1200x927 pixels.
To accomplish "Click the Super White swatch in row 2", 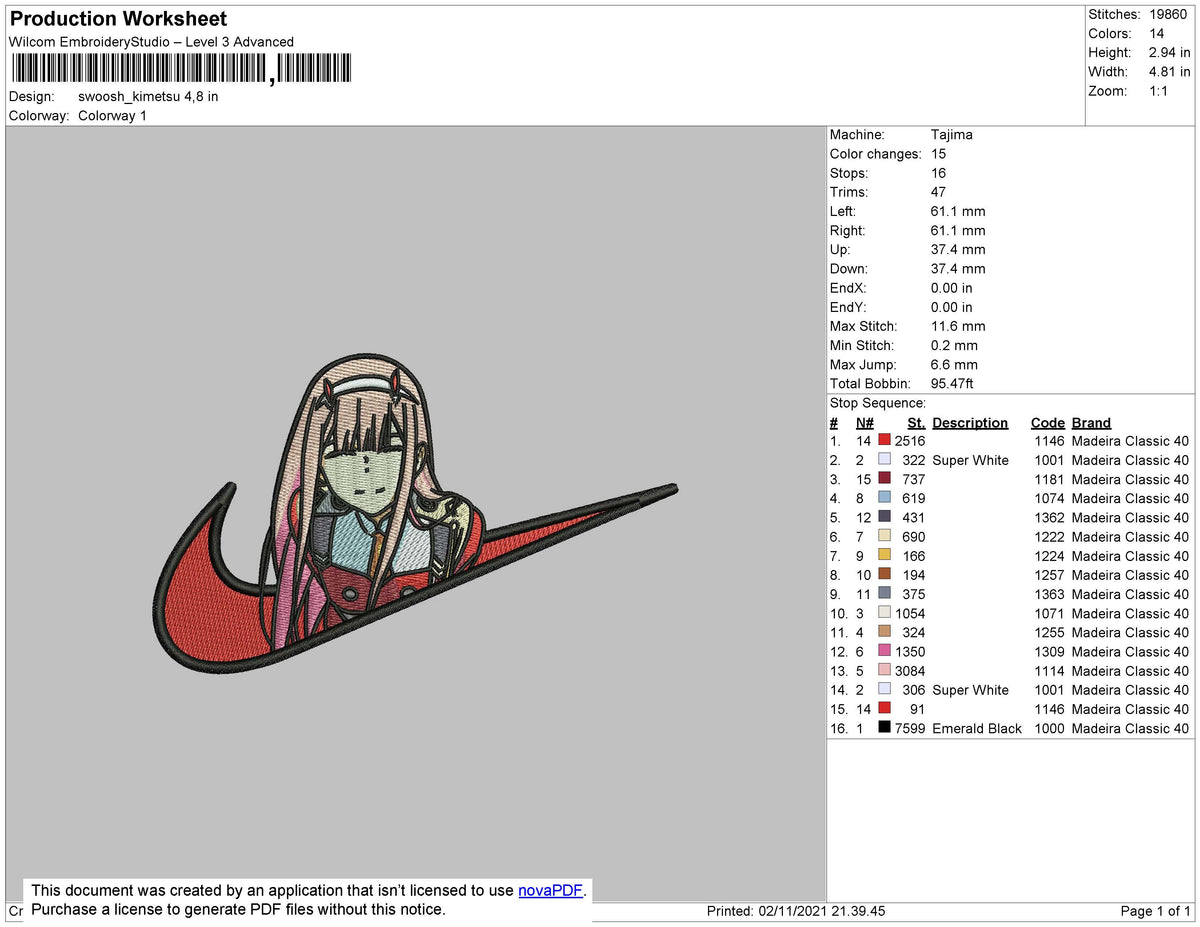I will (x=884, y=460).
